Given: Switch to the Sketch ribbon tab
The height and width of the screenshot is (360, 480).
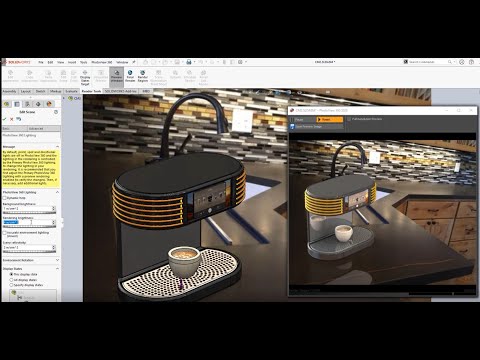Looking at the screenshot, I should point(40,91).
